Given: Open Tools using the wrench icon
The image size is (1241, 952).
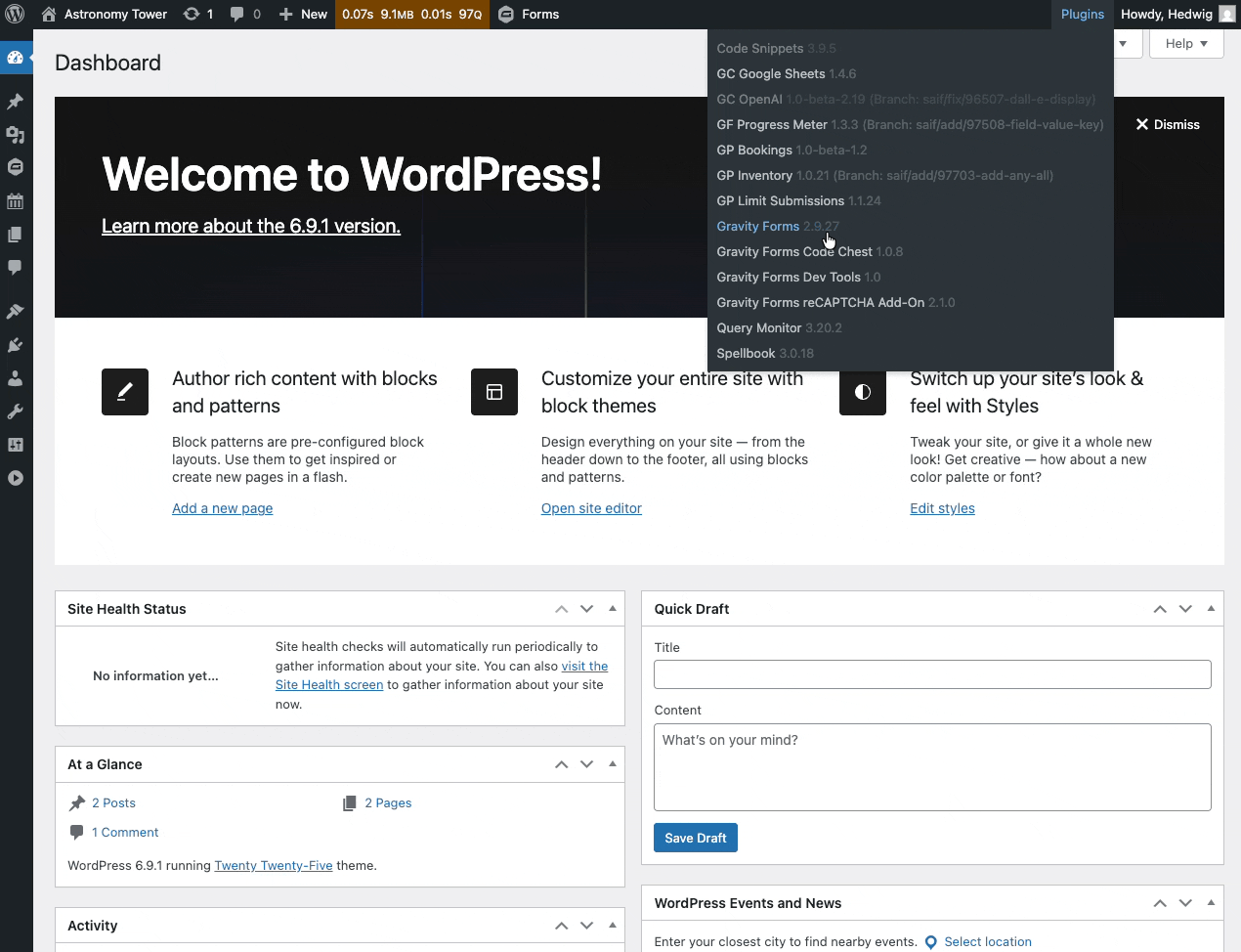Looking at the screenshot, I should [x=15, y=411].
